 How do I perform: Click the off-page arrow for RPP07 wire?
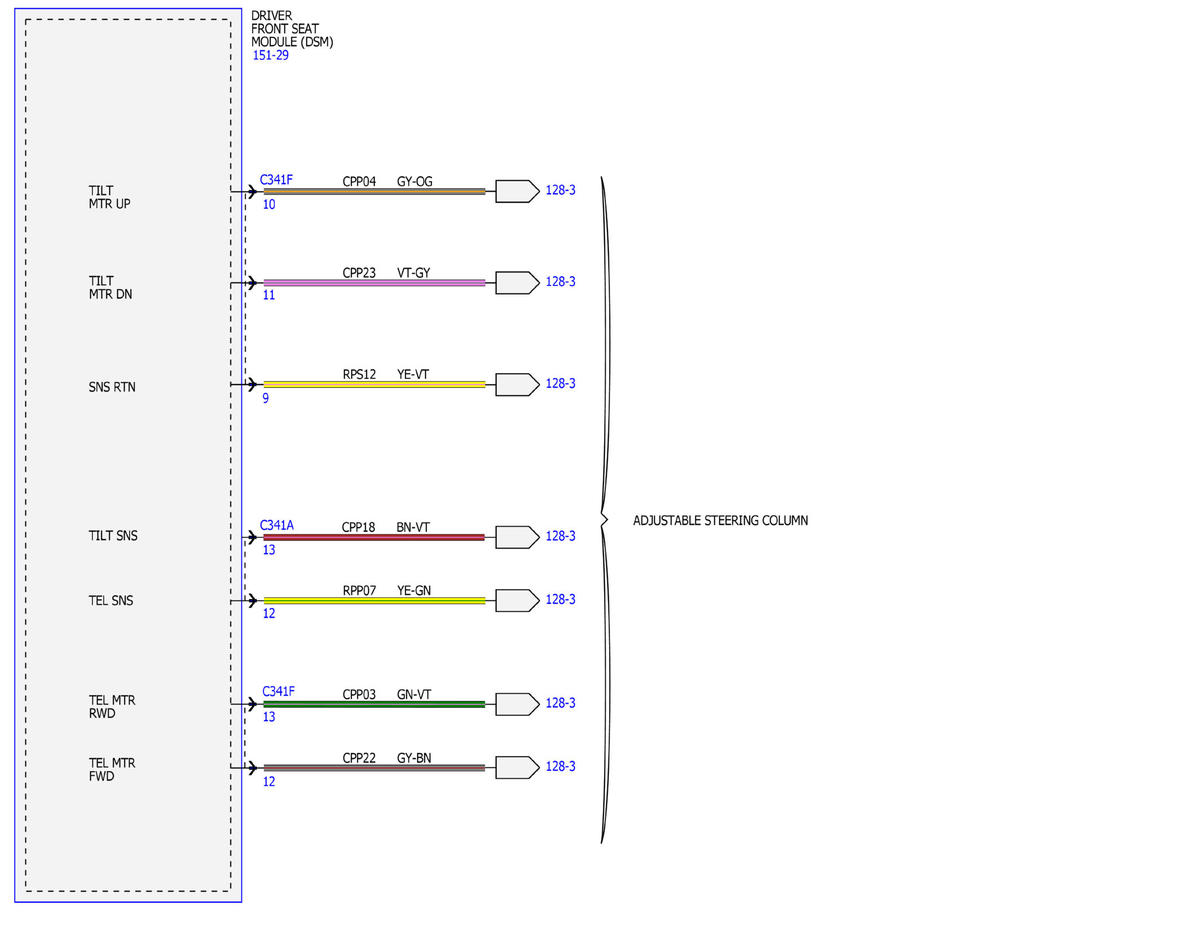(x=517, y=600)
